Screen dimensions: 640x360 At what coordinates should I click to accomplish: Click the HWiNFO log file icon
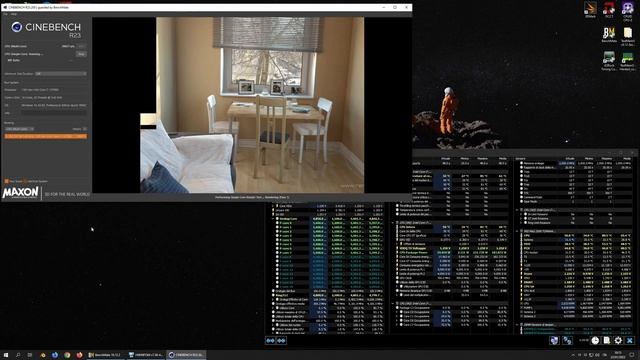607,340
